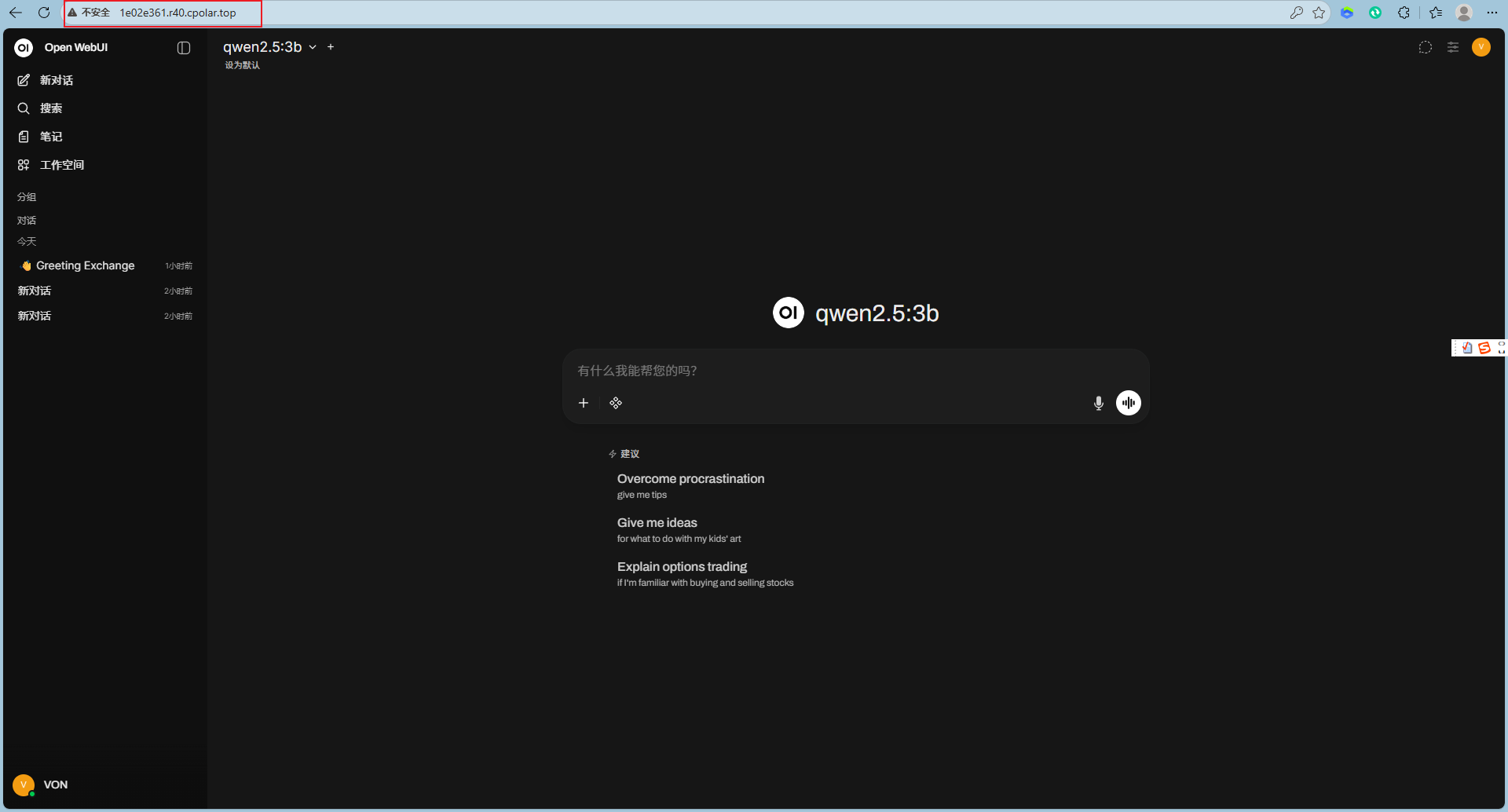
Task: Collapse the 对话 chats section
Action: (27, 221)
